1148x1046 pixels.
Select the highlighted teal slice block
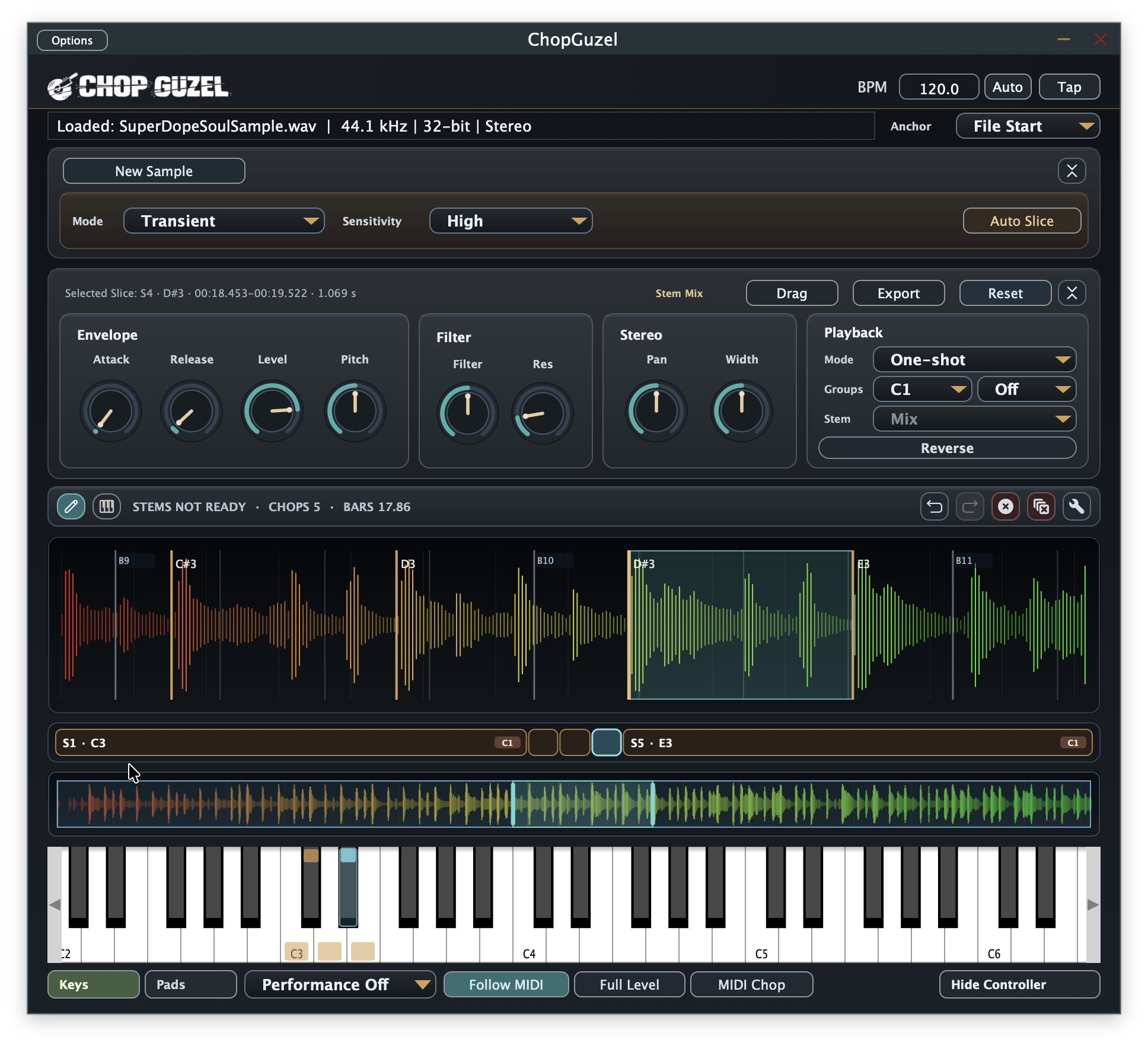click(607, 742)
